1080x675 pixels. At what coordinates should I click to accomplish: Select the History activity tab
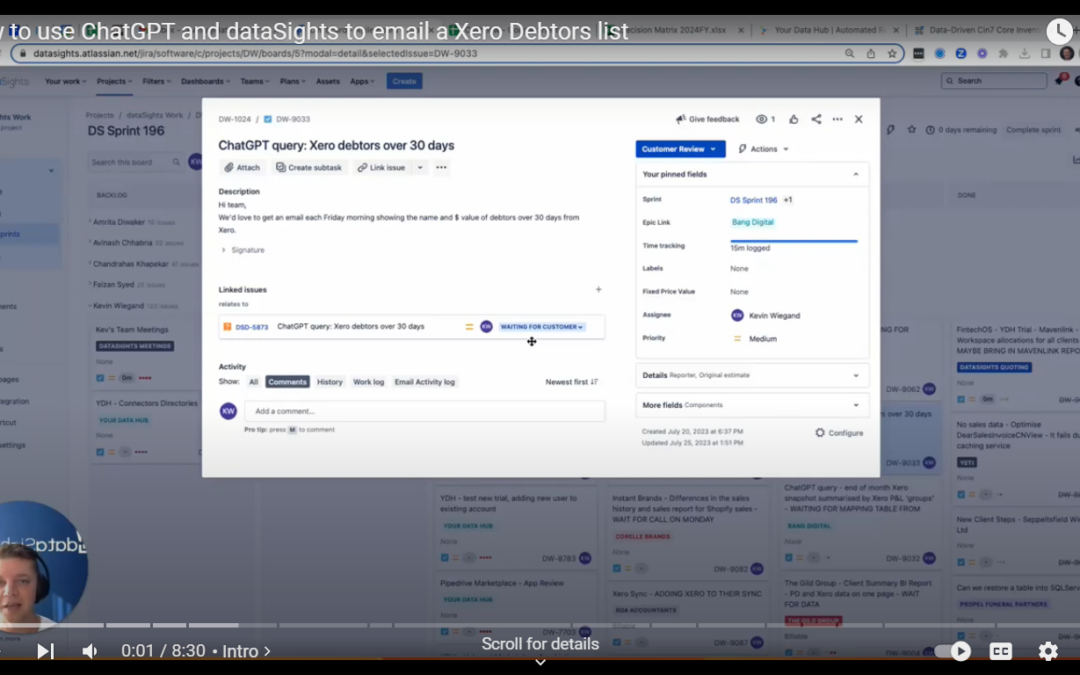click(329, 382)
